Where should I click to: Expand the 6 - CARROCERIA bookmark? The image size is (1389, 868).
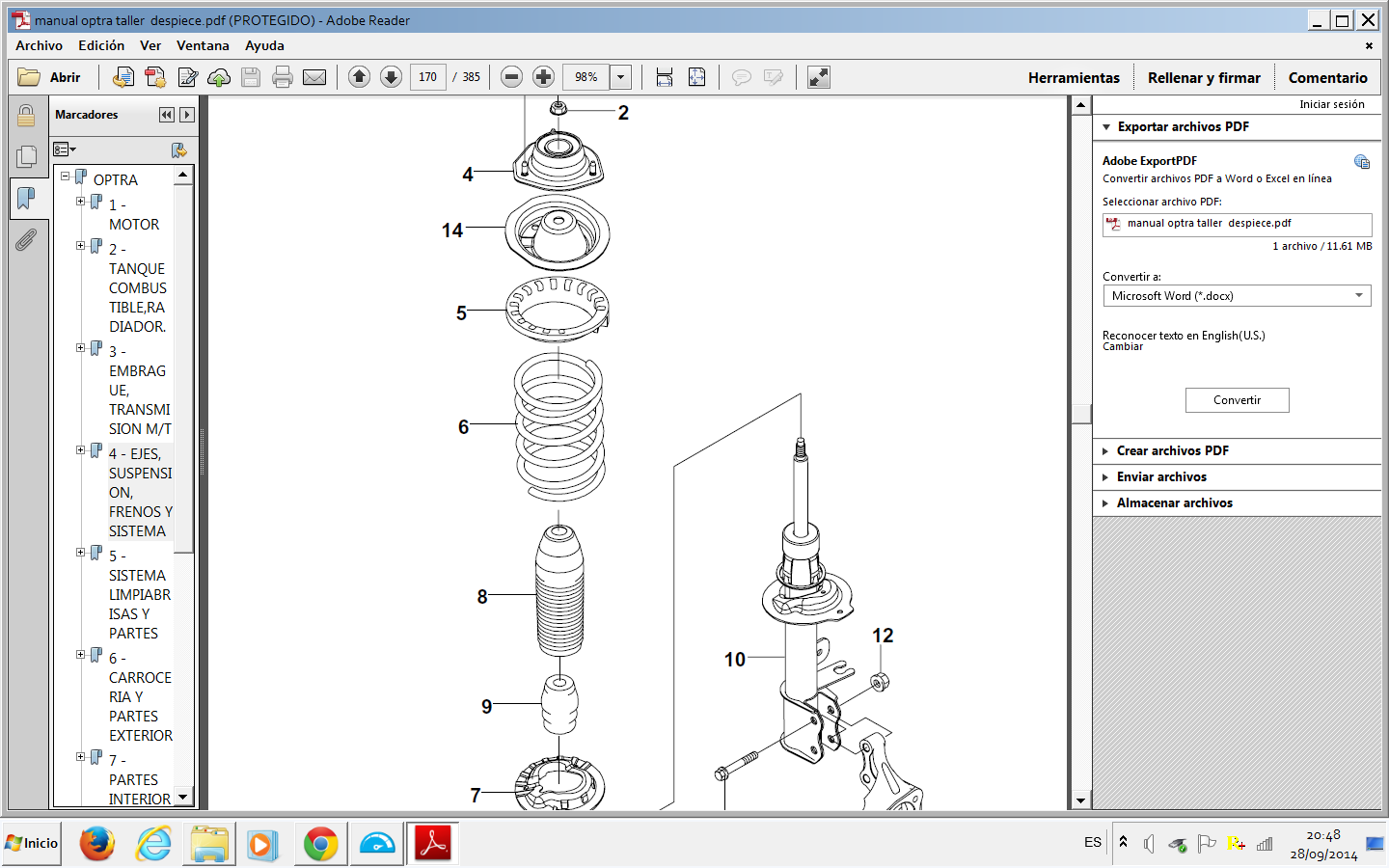point(81,655)
